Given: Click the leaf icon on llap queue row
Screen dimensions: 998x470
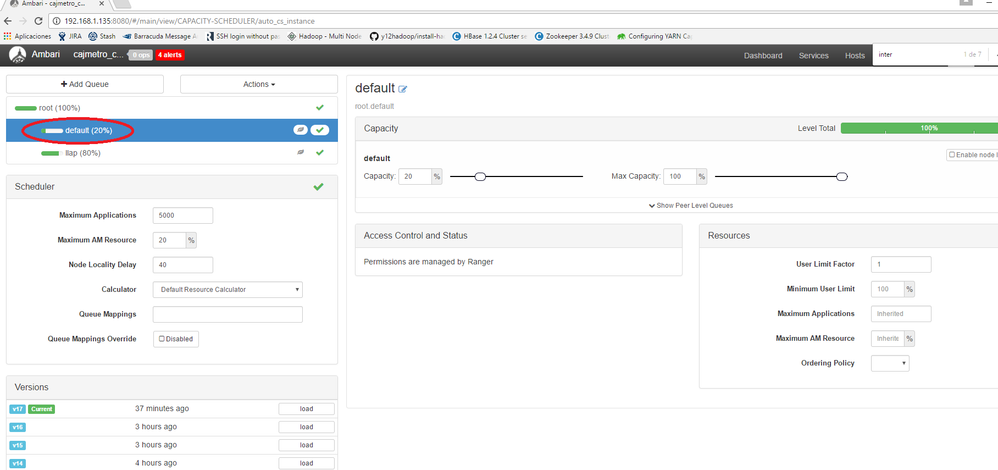Looking at the screenshot, I should point(300,153).
